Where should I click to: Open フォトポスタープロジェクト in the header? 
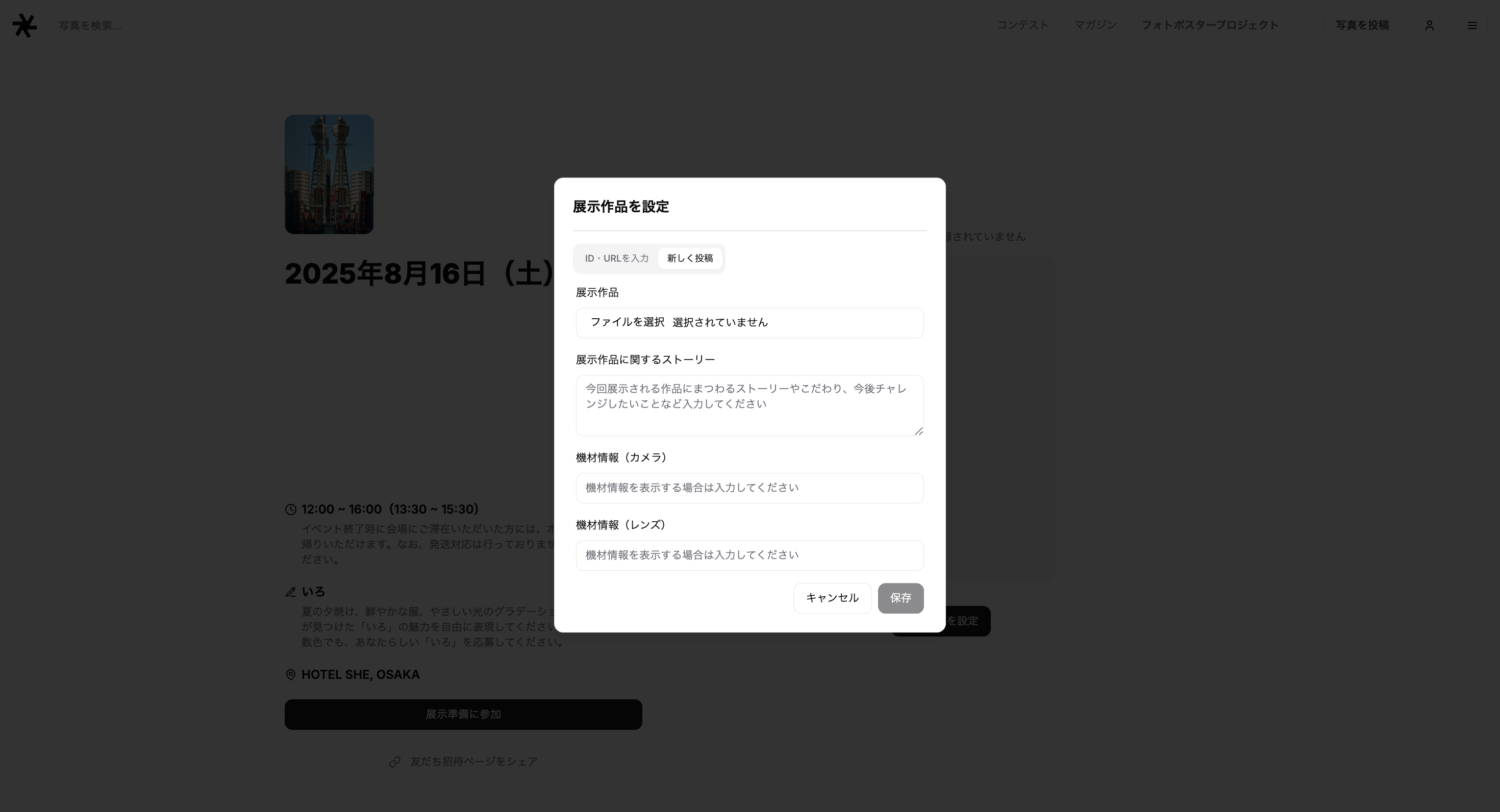(1210, 25)
